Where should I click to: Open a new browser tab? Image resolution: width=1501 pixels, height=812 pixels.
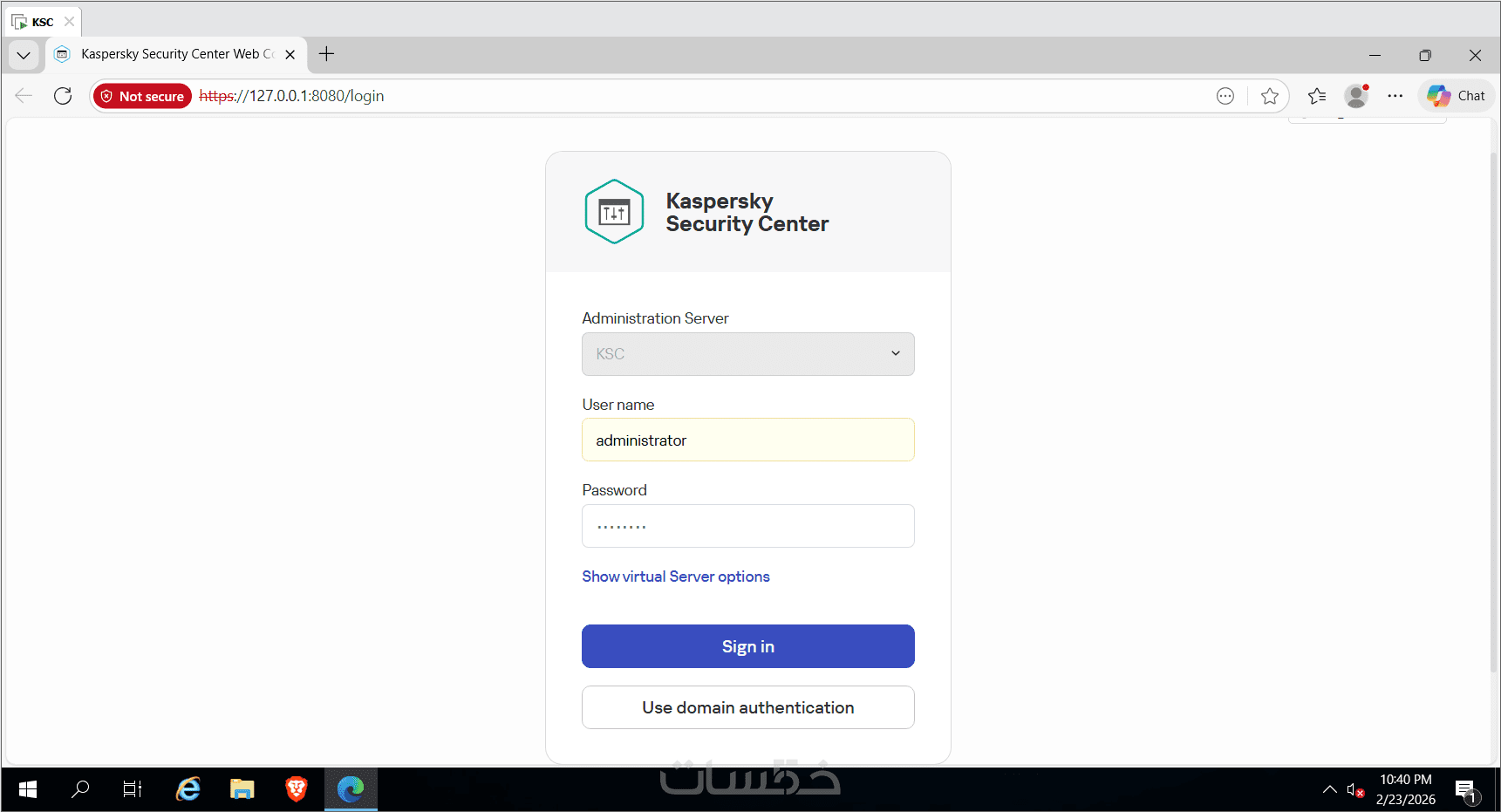click(327, 54)
